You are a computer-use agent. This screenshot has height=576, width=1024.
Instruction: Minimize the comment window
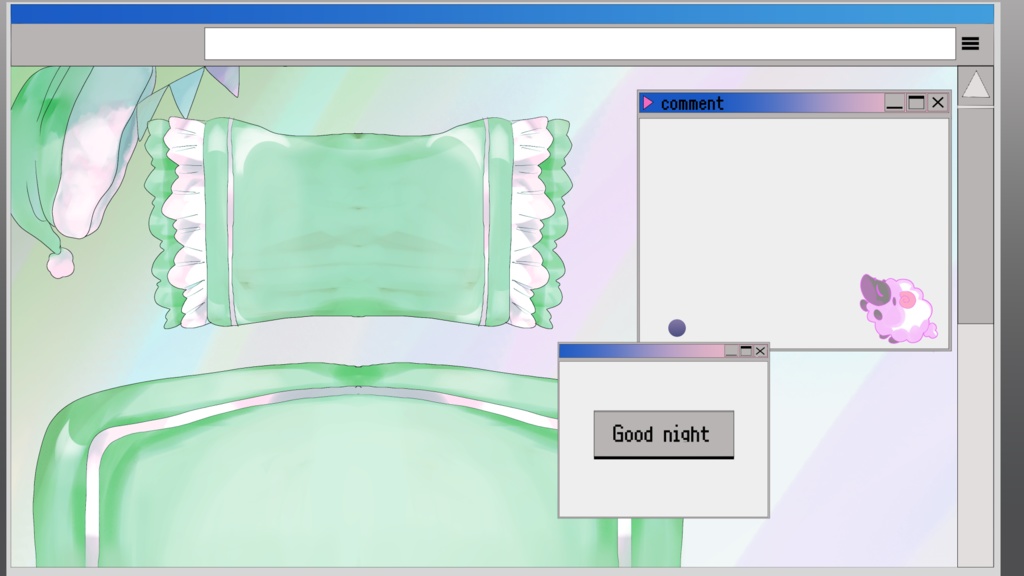894,103
